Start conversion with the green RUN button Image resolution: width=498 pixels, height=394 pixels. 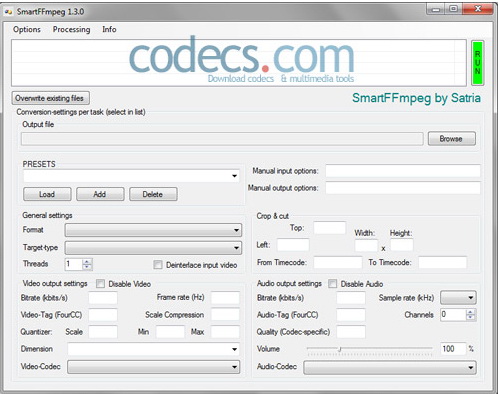coord(477,63)
